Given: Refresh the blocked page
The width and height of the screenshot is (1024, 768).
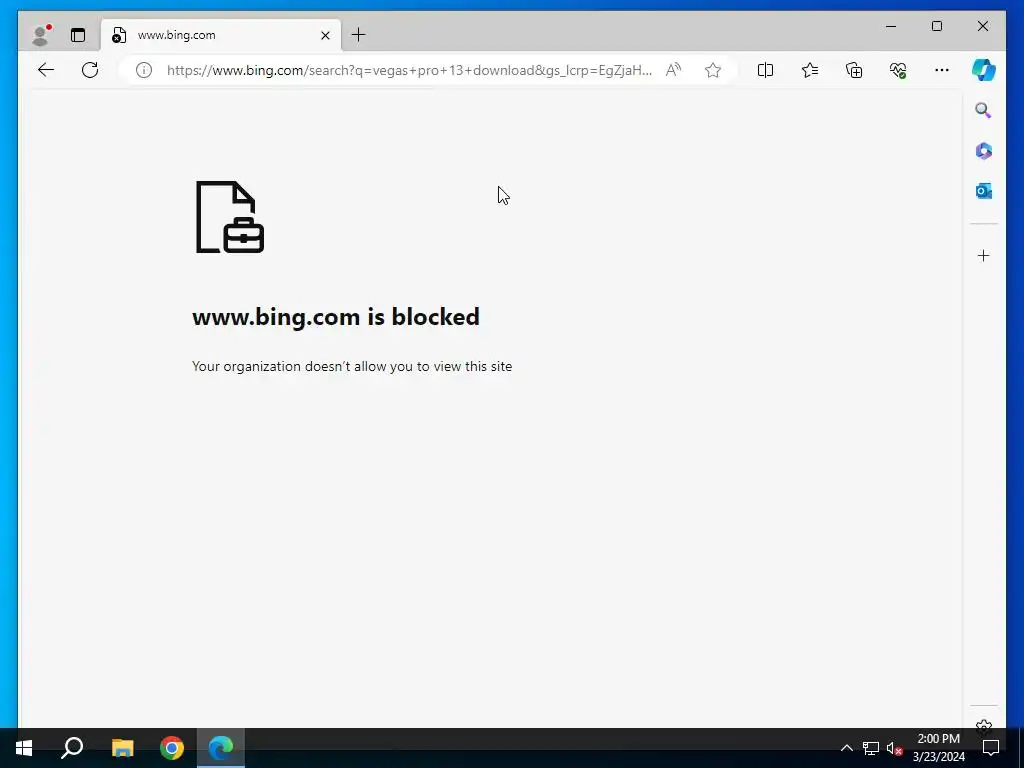Looking at the screenshot, I should [90, 70].
